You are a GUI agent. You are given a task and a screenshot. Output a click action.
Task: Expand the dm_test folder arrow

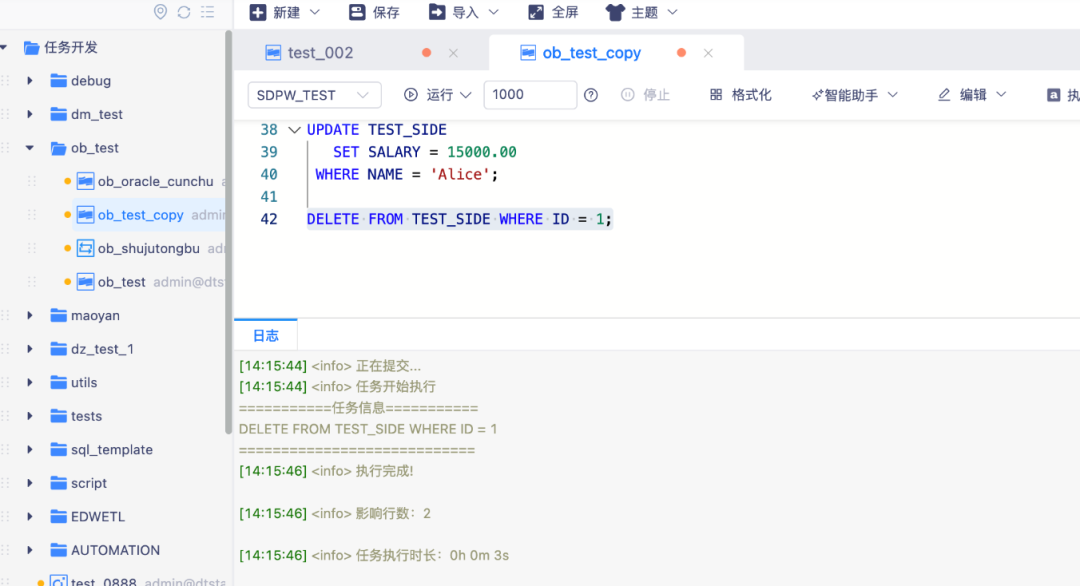click(x=30, y=114)
